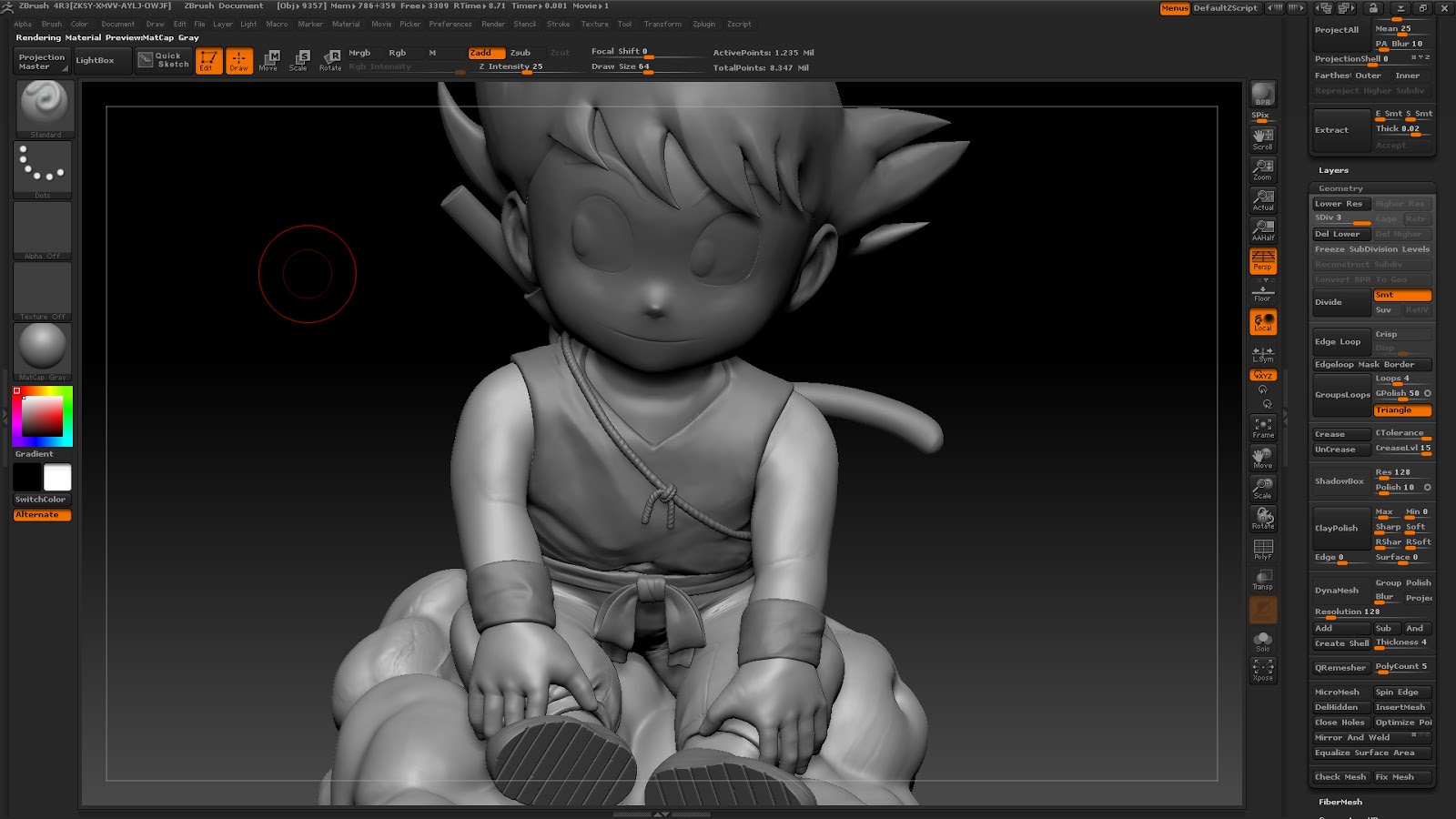
Task: Click the right-shelf Scale navigation icon
Action: (x=1263, y=488)
